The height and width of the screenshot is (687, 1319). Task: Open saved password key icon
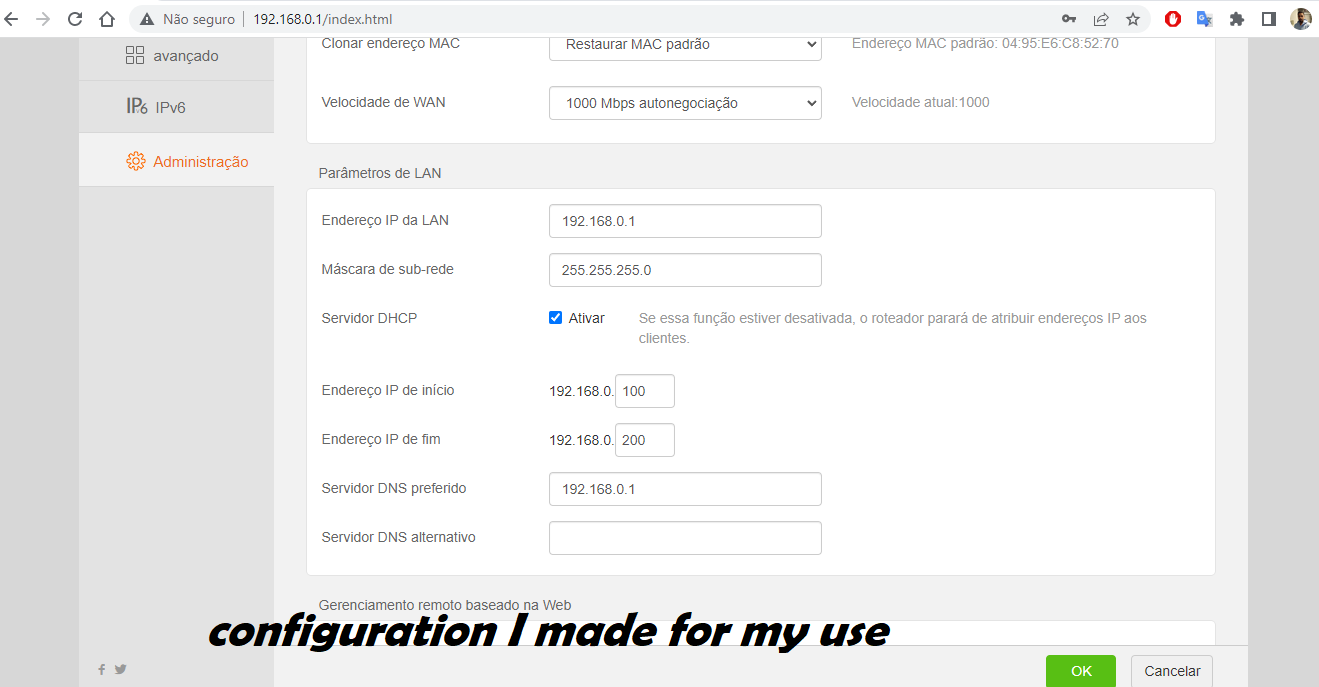1069,19
